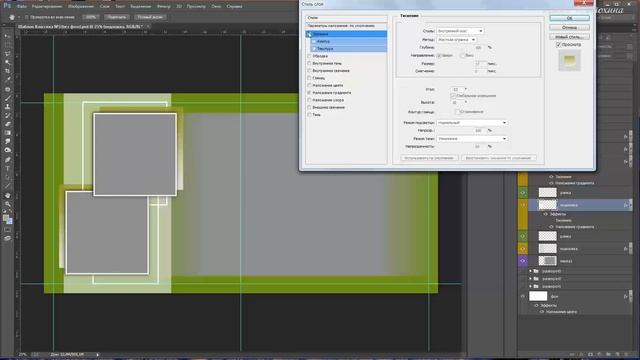
Task: Click OK in the Layer Style dialog
Action: [569, 18]
